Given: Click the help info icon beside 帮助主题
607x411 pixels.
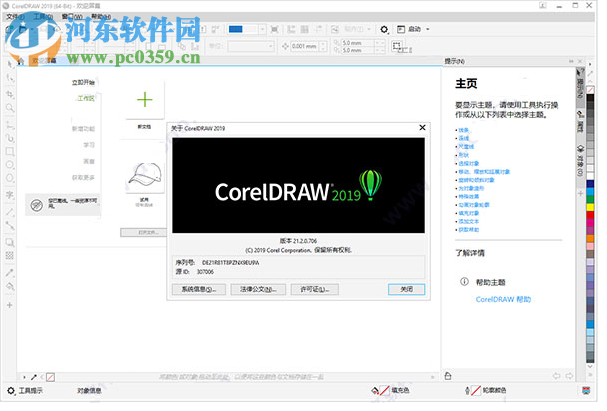Looking at the screenshot, I should (x=464, y=282).
